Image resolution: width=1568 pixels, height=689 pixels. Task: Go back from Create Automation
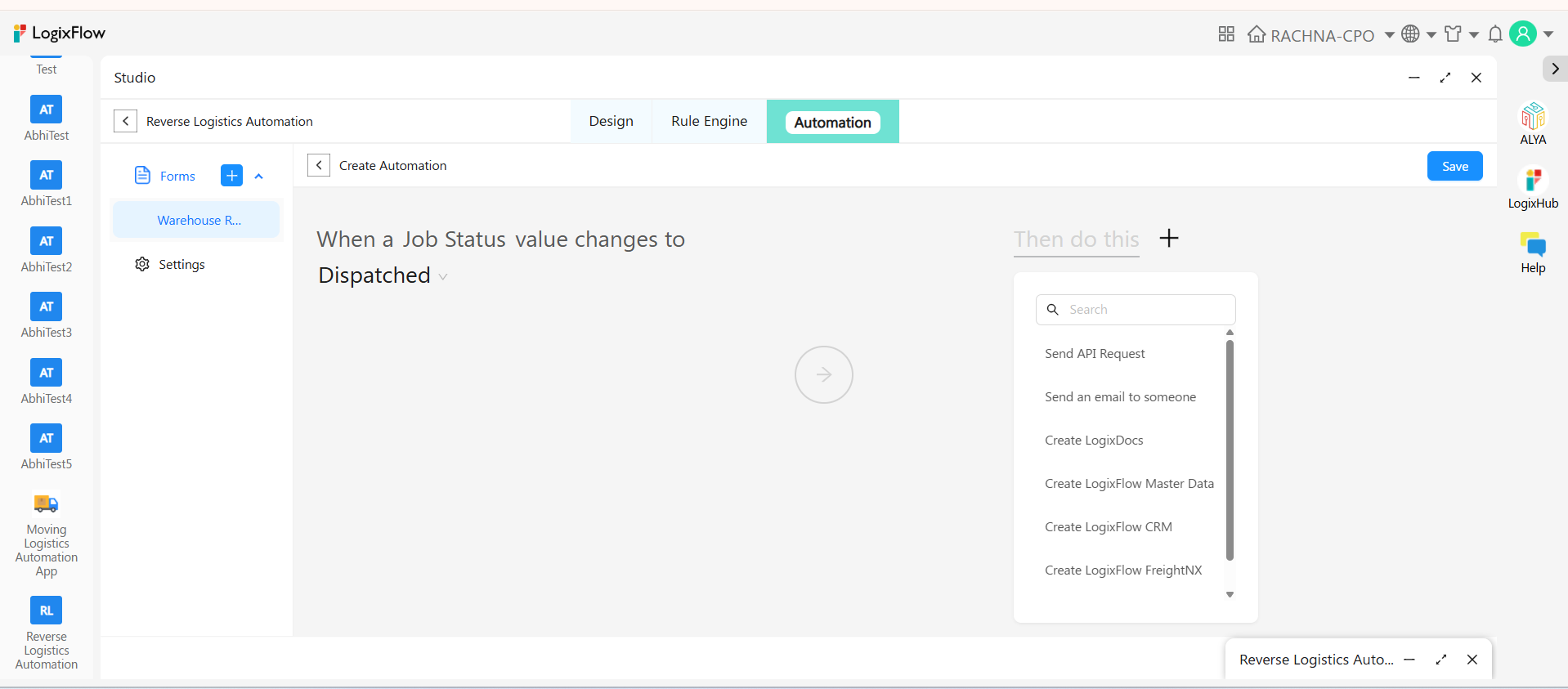click(x=319, y=165)
